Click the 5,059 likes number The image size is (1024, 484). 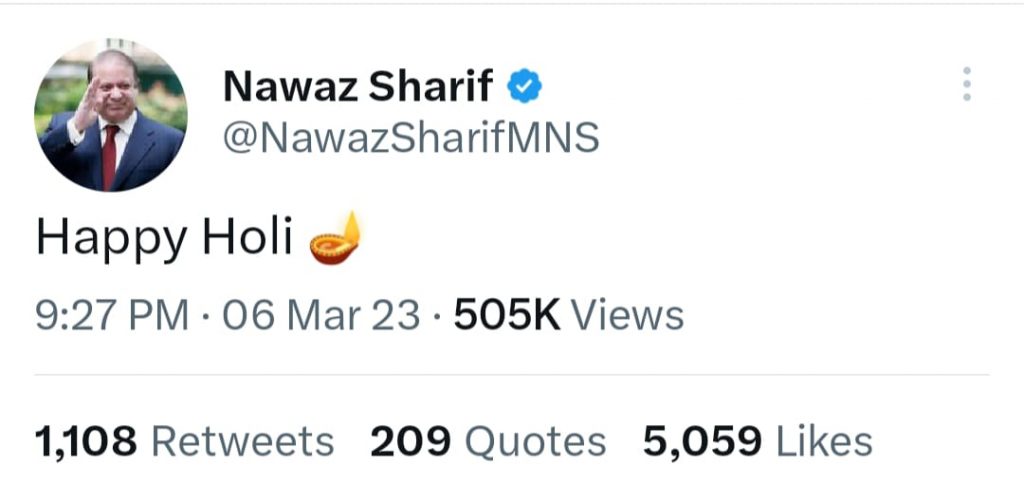click(702, 442)
